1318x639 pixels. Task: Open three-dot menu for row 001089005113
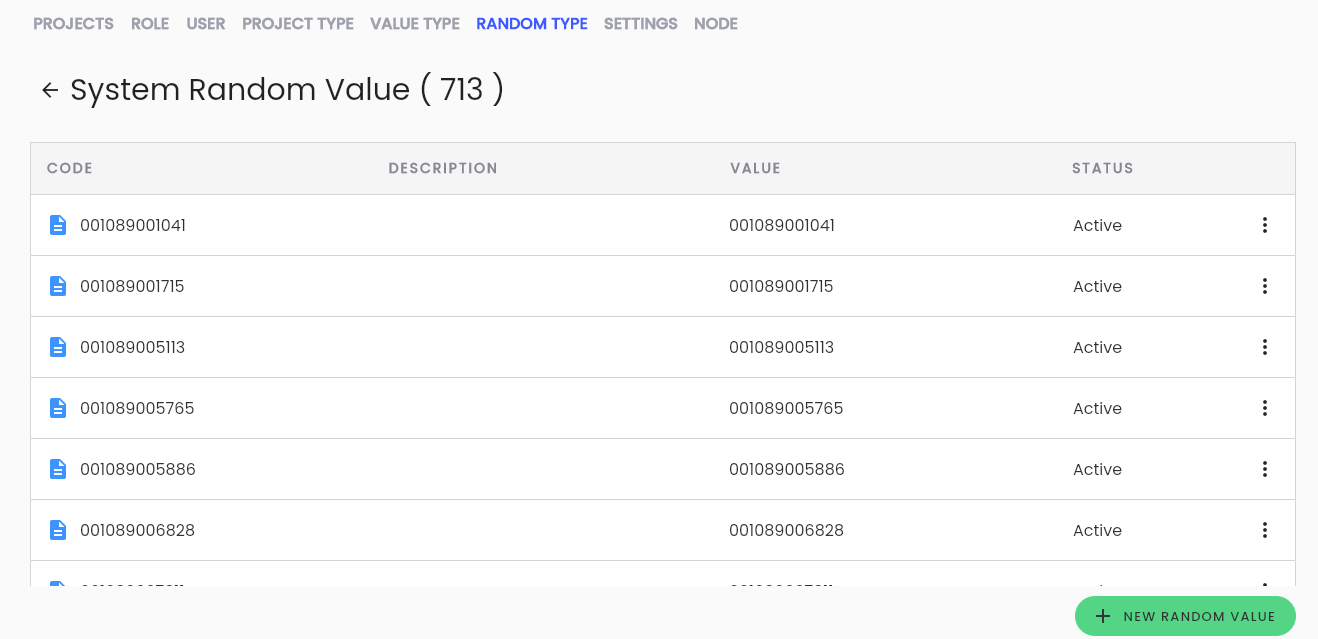click(x=1265, y=347)
